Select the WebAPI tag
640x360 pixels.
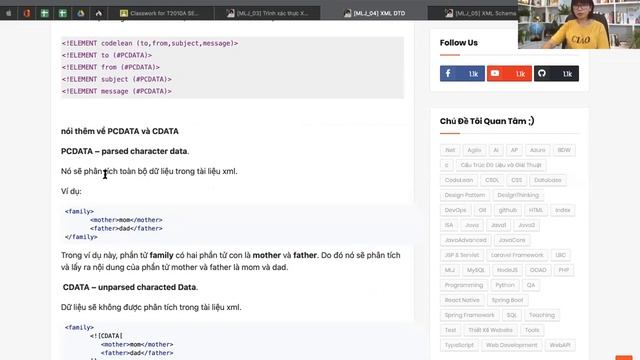(560, 345)
